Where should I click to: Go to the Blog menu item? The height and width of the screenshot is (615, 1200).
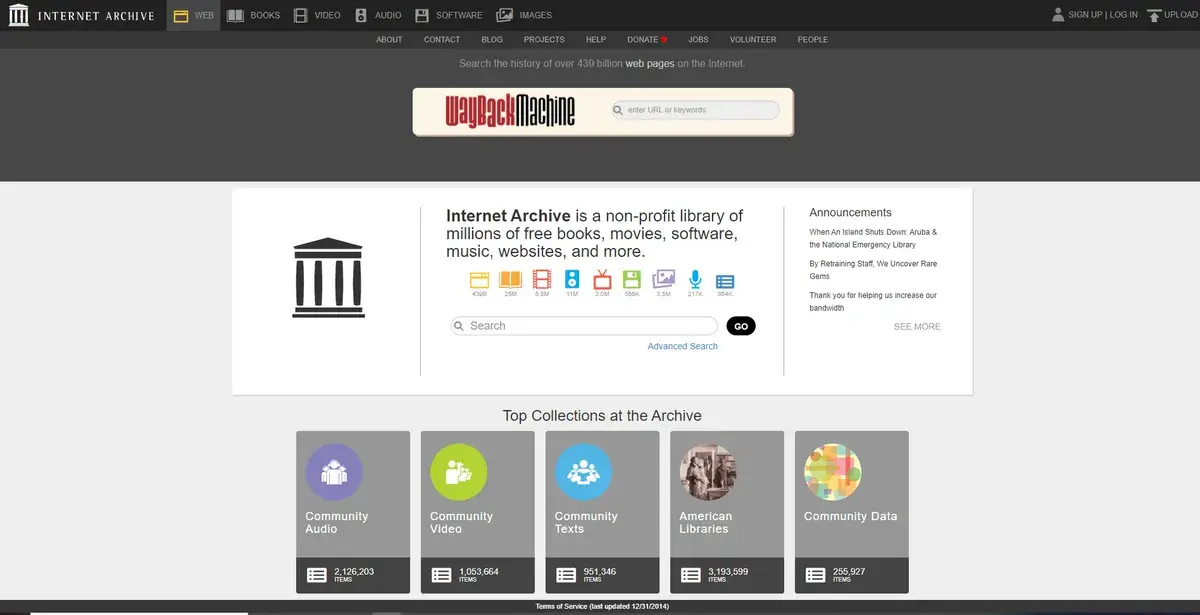coord(492,40)
